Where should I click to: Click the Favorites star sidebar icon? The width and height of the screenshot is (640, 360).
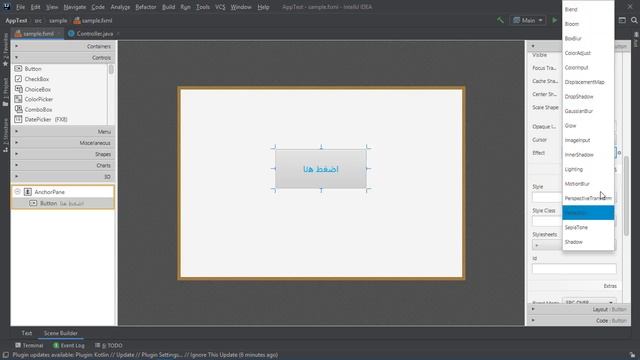tap(5, 64)
